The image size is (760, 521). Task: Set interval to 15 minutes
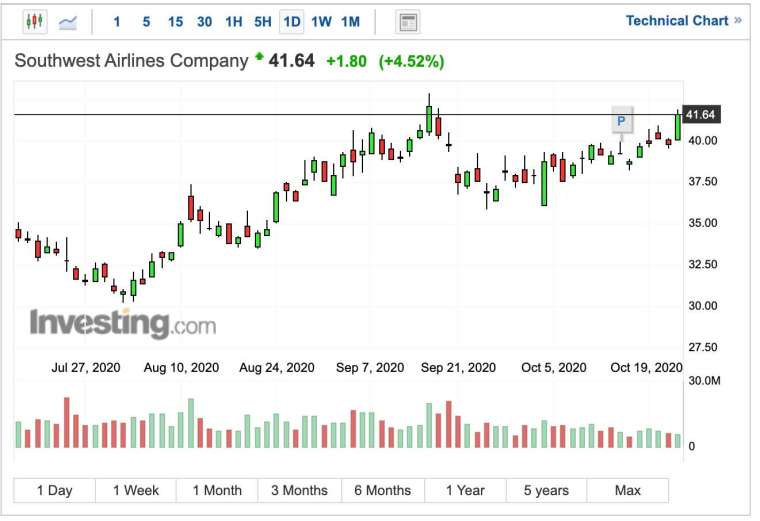pos(175,22)
